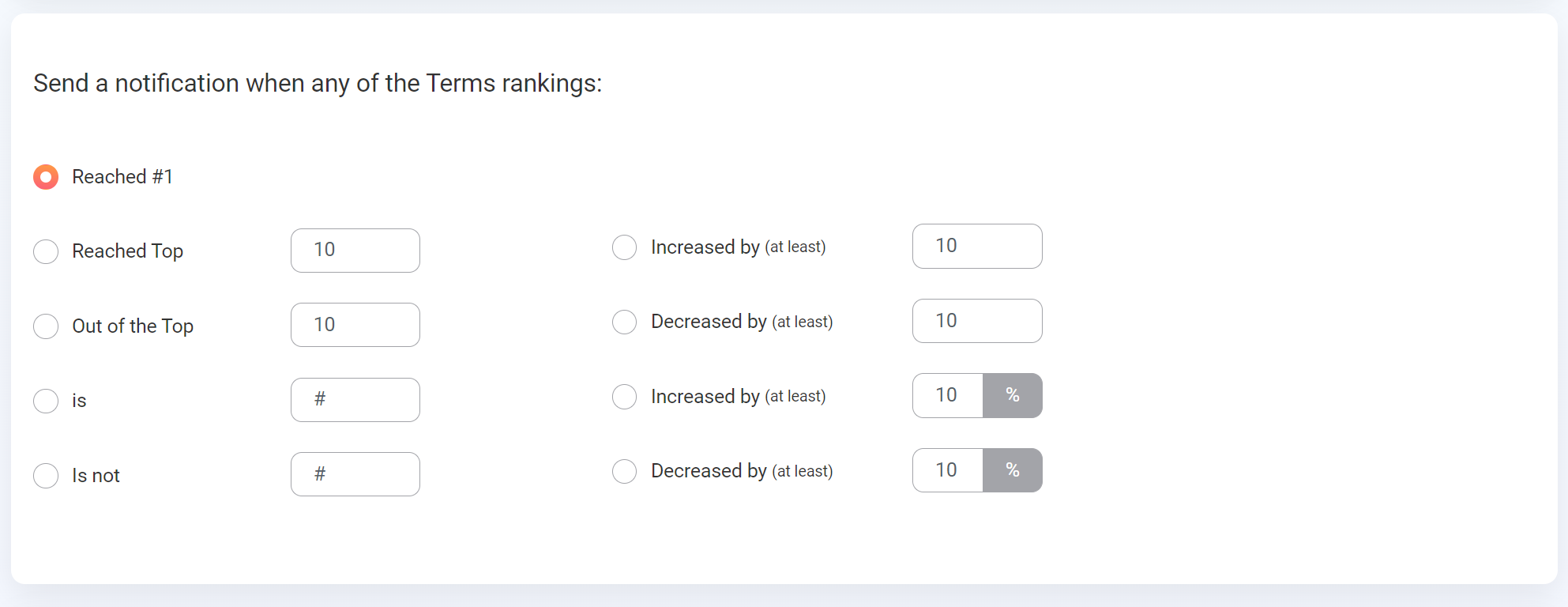Click the "is" rank # input field
Image resolution: width=1568 pixels, height=607 pixels.
click(355, 400)
